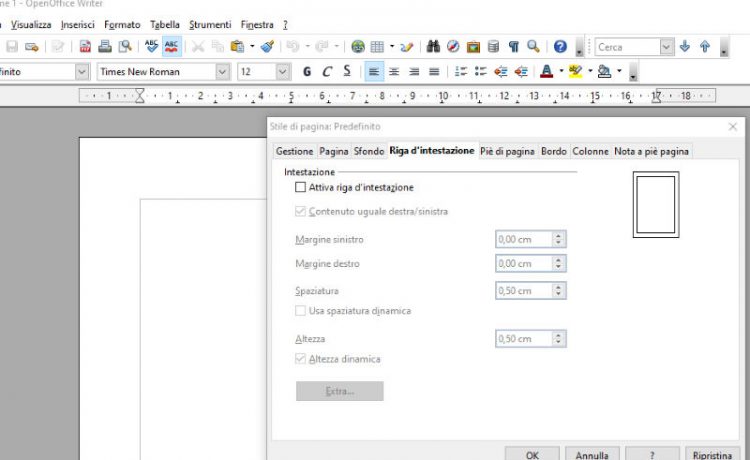Screen dimensions: 750x460
Task: Click the Navigator compass icon
Action: coord(453,47)
